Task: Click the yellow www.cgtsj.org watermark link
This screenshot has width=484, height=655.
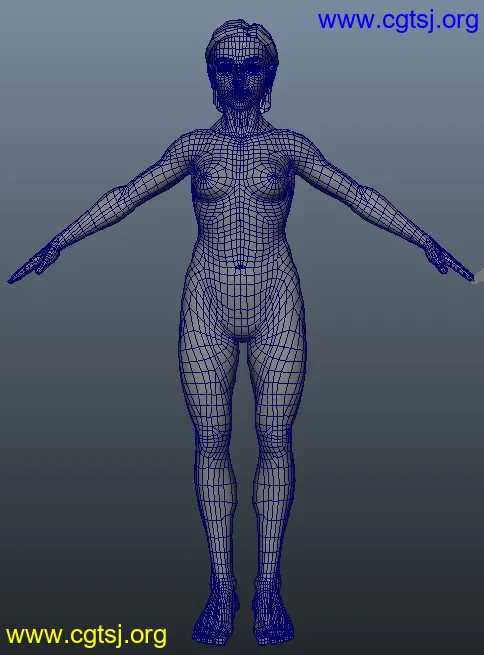Action: point(86,636)
